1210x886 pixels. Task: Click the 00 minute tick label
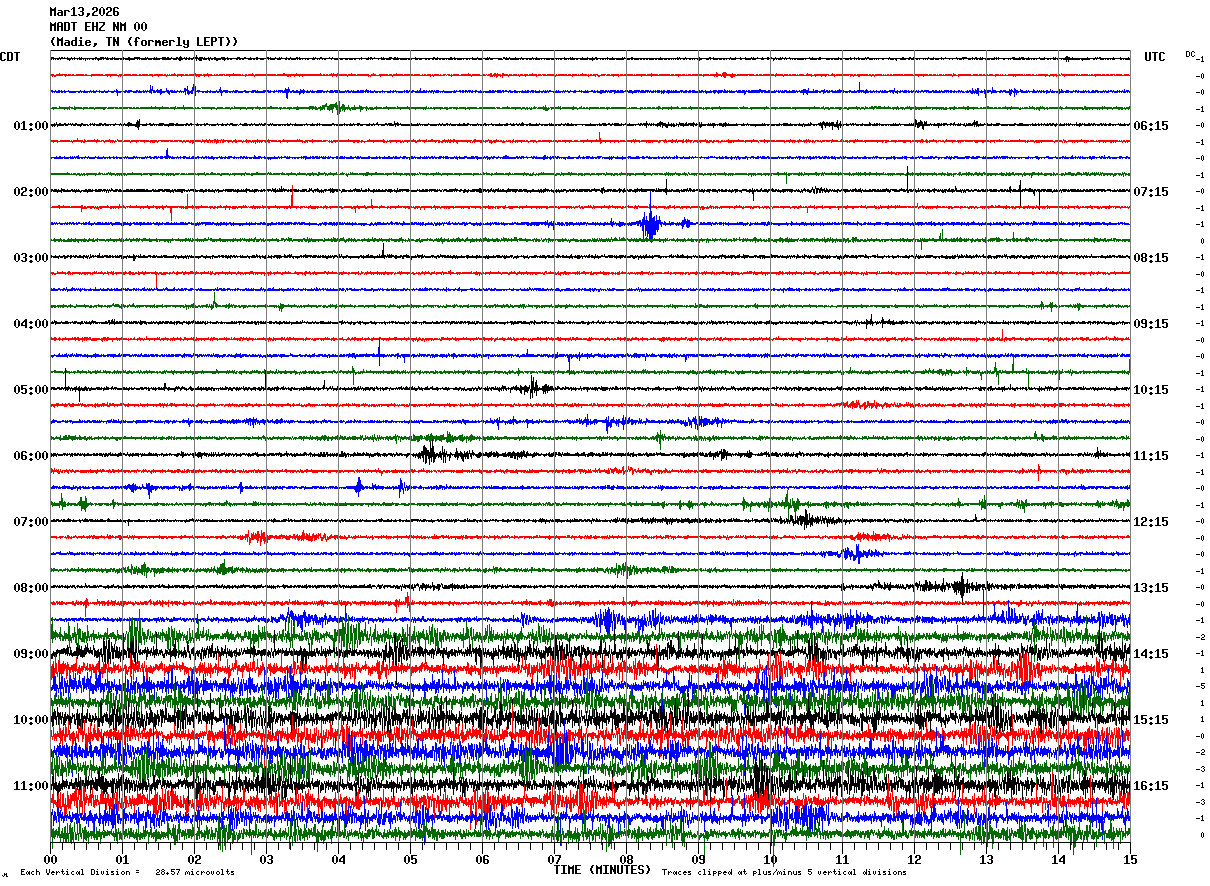click(50, 859)
